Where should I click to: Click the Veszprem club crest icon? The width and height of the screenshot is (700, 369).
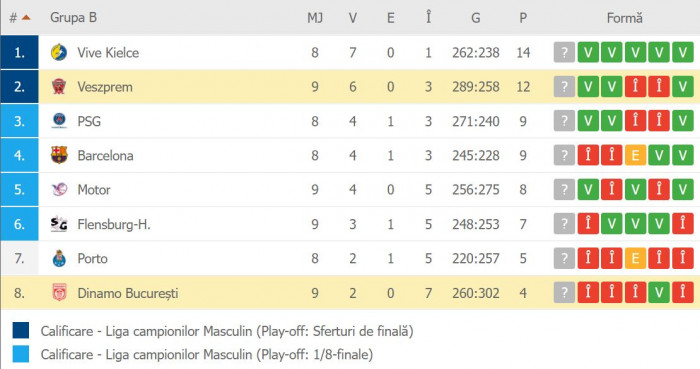[x=59, y=87]
